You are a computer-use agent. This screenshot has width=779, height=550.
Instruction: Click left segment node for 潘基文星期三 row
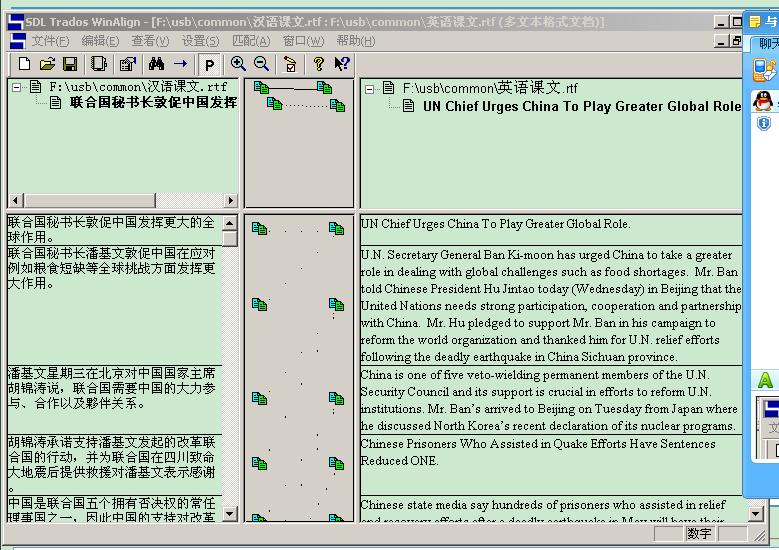point(259,398)
